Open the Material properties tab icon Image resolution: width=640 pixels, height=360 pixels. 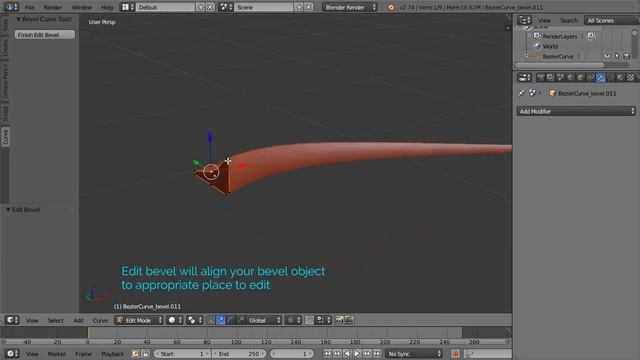pos(620,77)
